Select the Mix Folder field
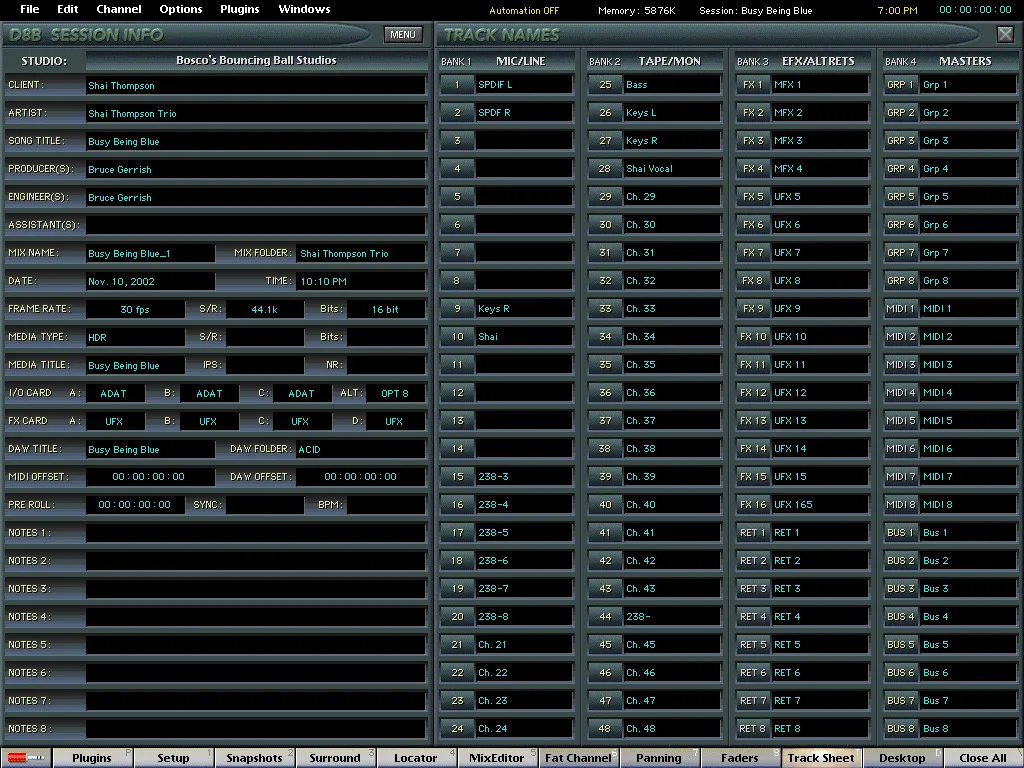This screenshot has height=768, width=1024. click(361, 253)
